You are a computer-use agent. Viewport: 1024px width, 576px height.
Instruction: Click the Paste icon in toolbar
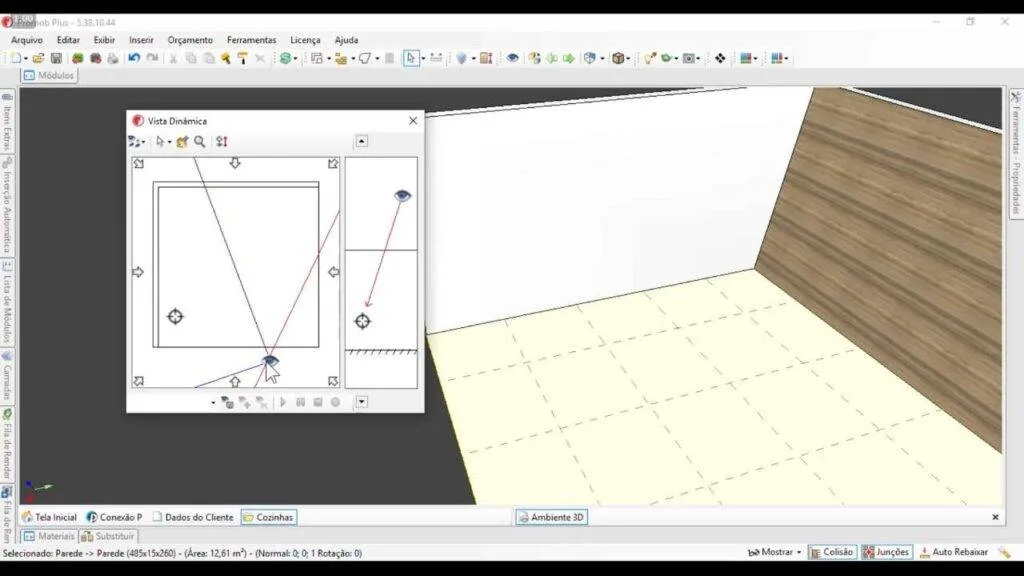(x=208, y=58)
